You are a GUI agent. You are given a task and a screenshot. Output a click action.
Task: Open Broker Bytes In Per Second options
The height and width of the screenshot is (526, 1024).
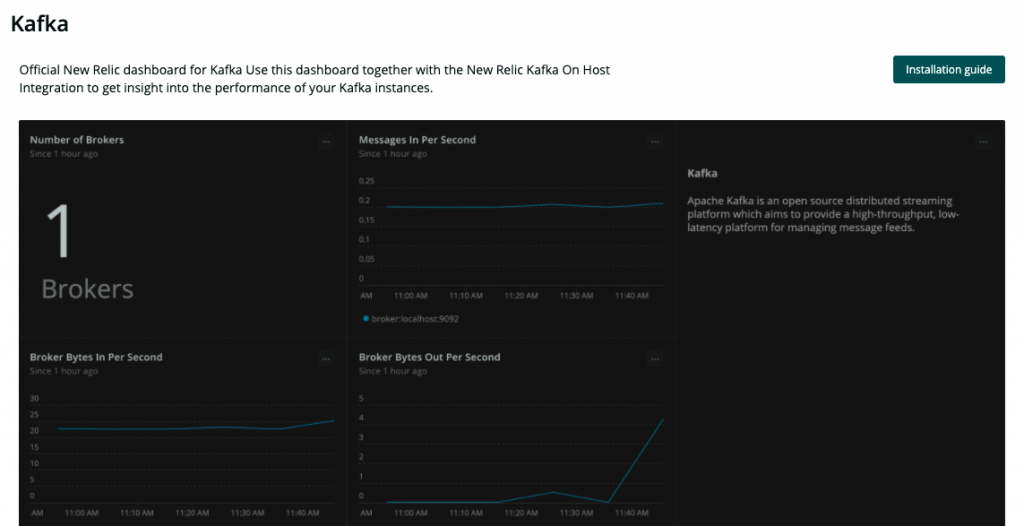pos(325,359)
